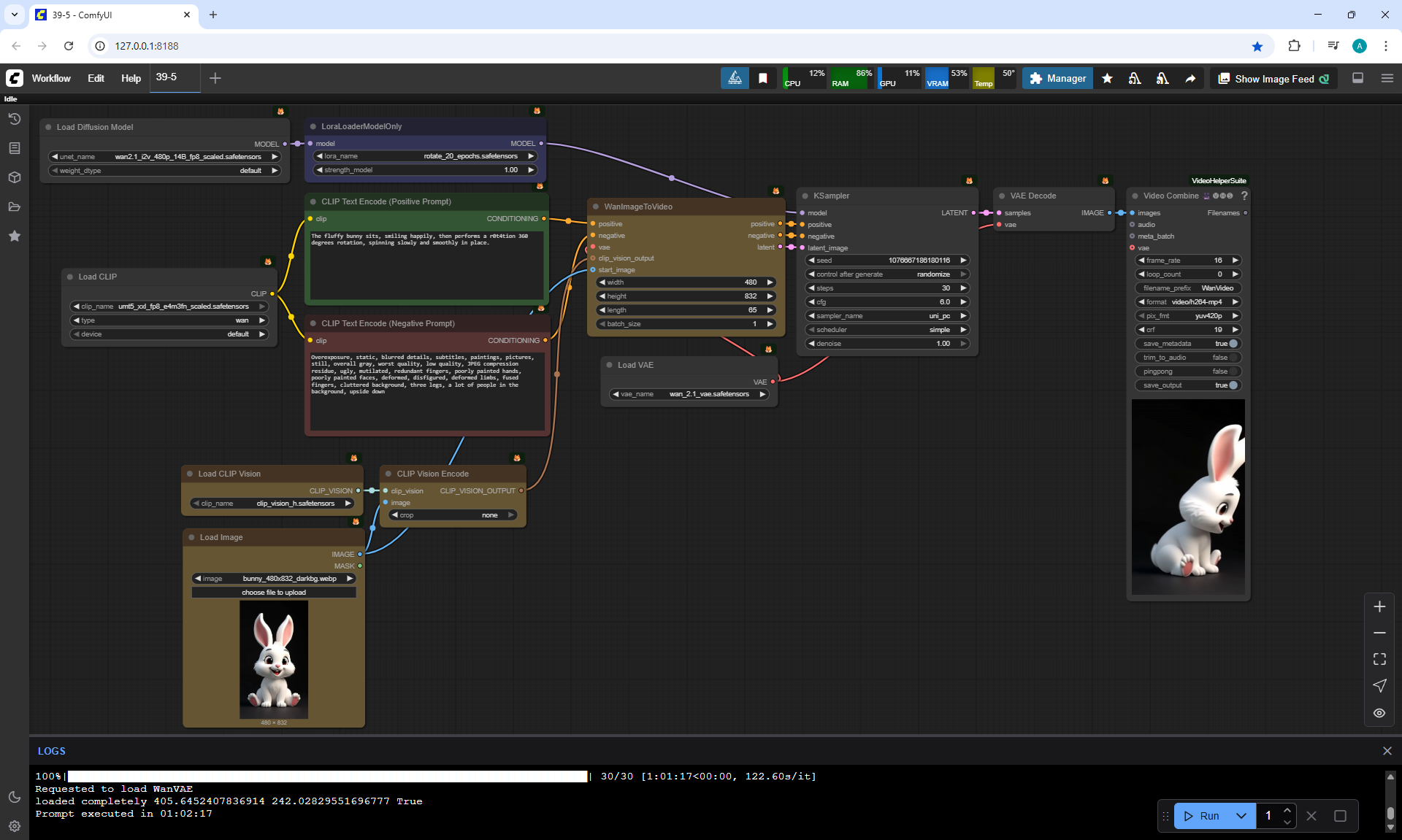
Task: Click the share arrow icon in toolbar
Action: 1190,79
